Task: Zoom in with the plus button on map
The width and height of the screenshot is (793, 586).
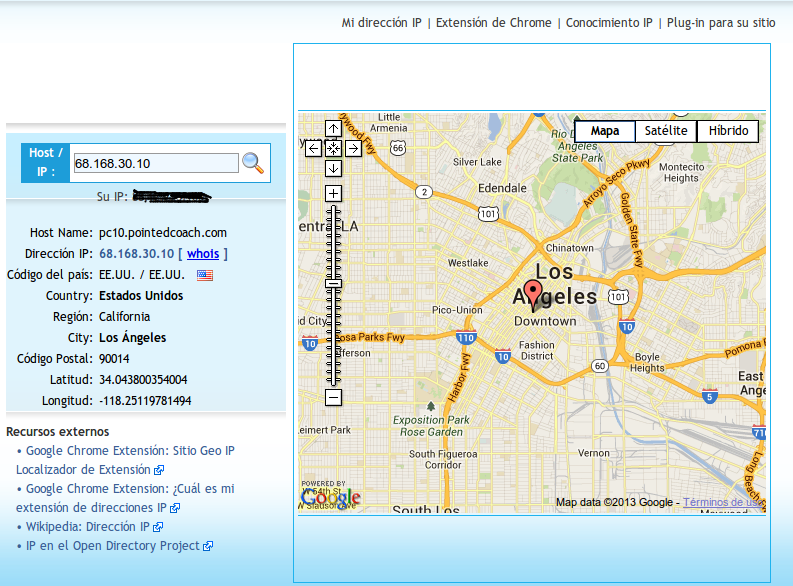Action: (333, 193)
